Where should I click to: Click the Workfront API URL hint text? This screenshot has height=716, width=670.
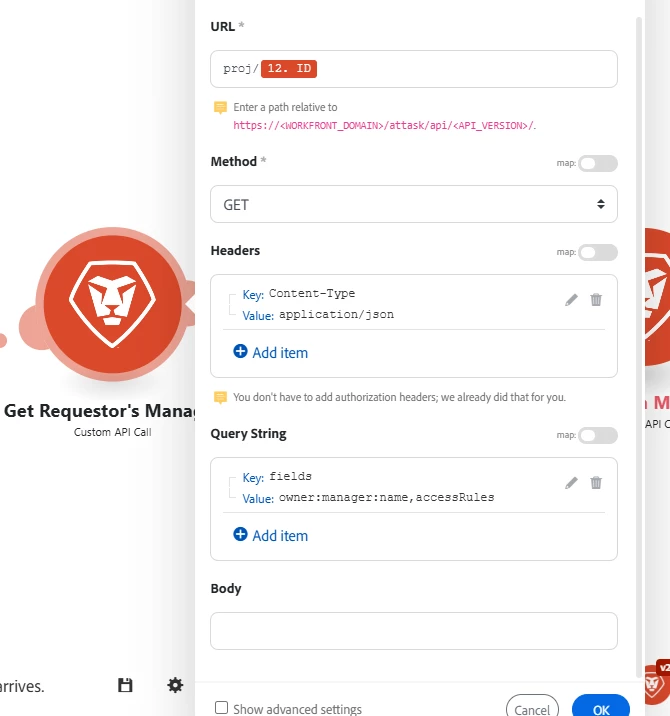pyautogui.click(x=385, y=126)
